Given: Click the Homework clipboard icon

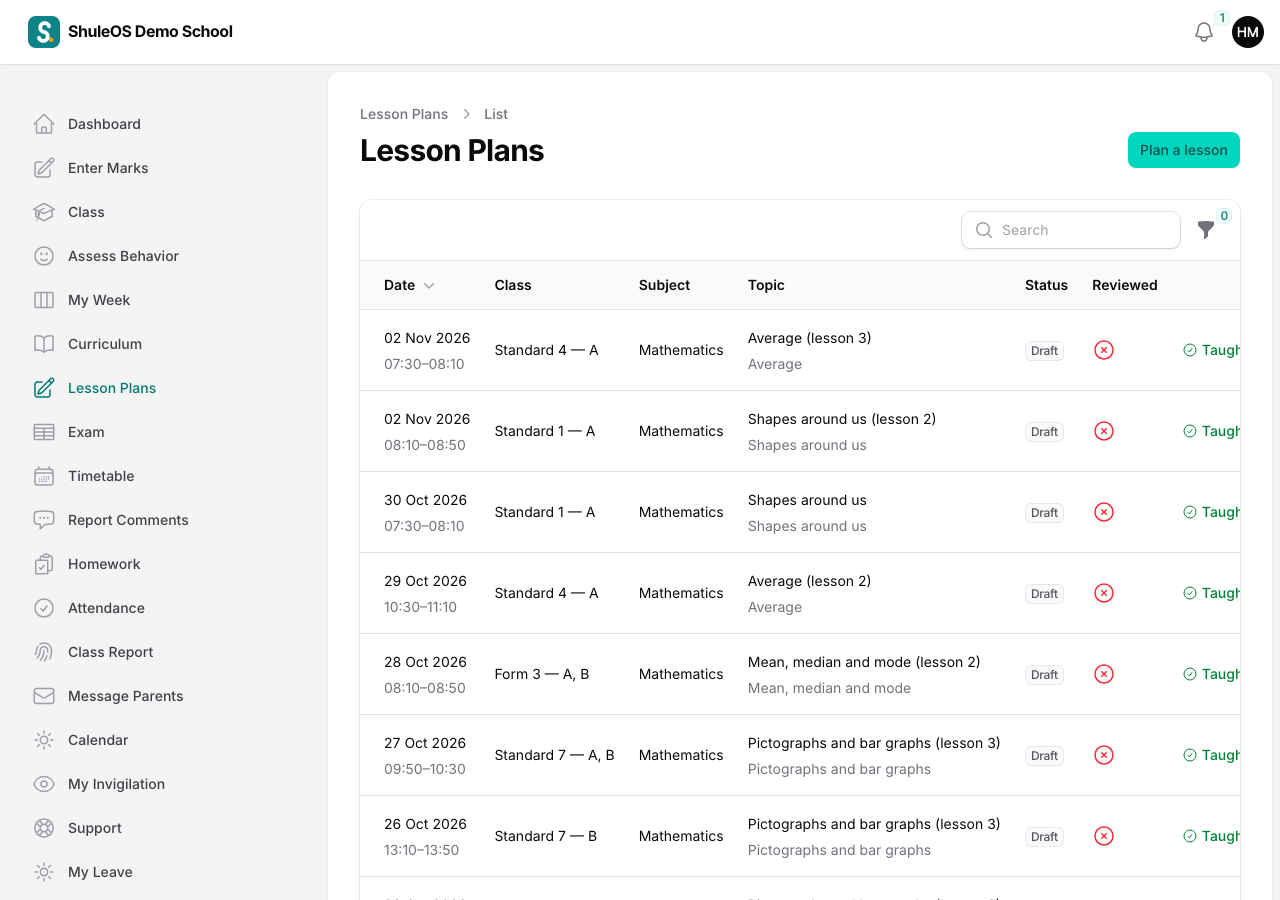Looking at the screenshot, I should [44, 564].
